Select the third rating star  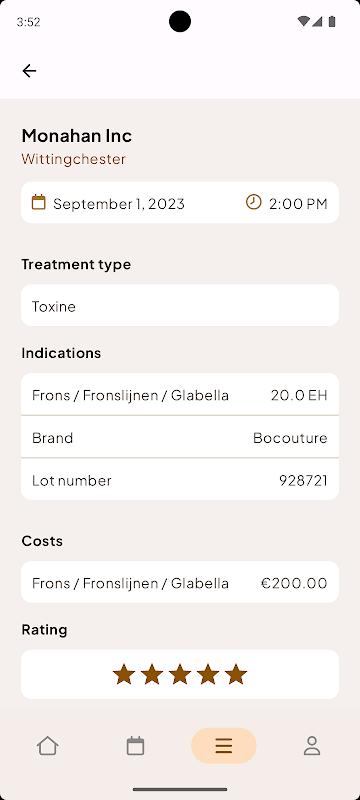click(180, 674)
